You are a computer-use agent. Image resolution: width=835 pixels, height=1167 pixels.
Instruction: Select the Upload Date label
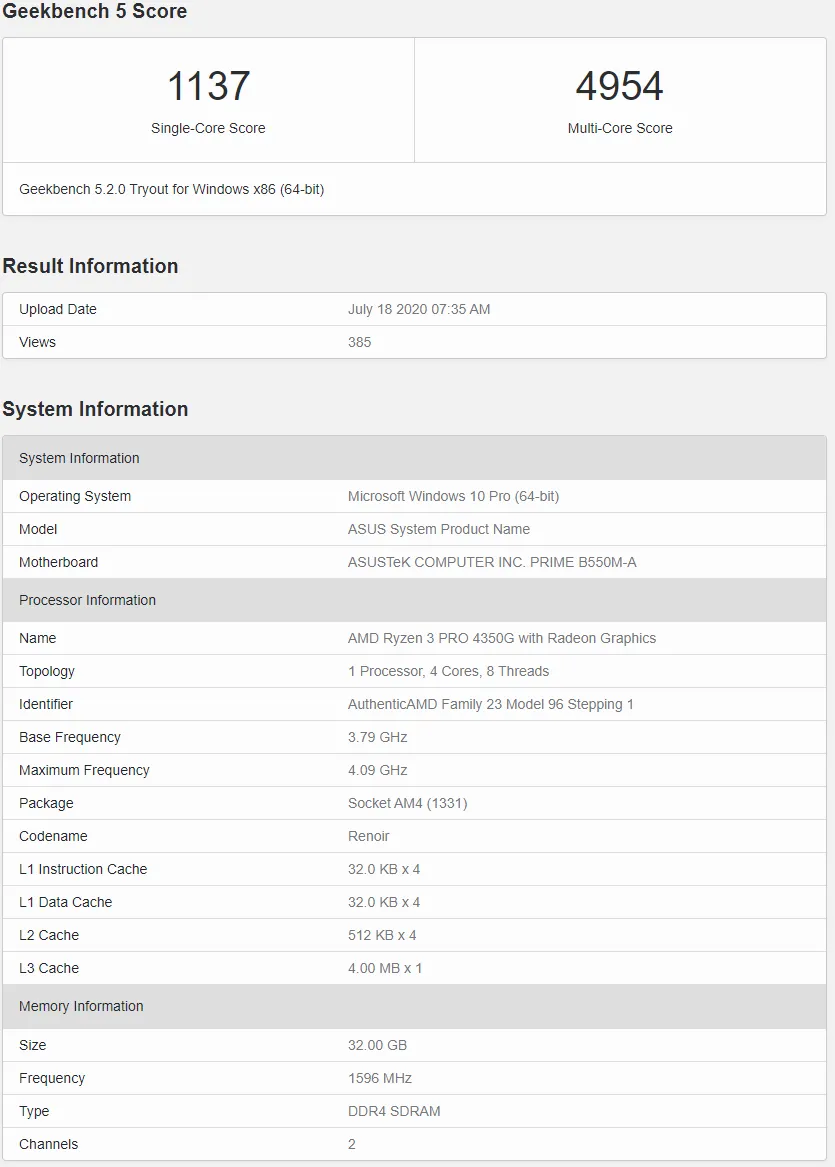pos(58,309)
